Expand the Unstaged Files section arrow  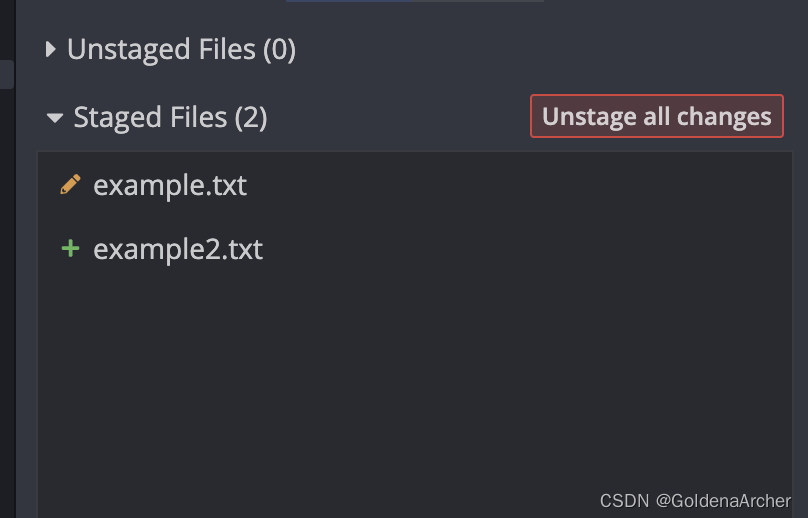(x=51, y=49)
